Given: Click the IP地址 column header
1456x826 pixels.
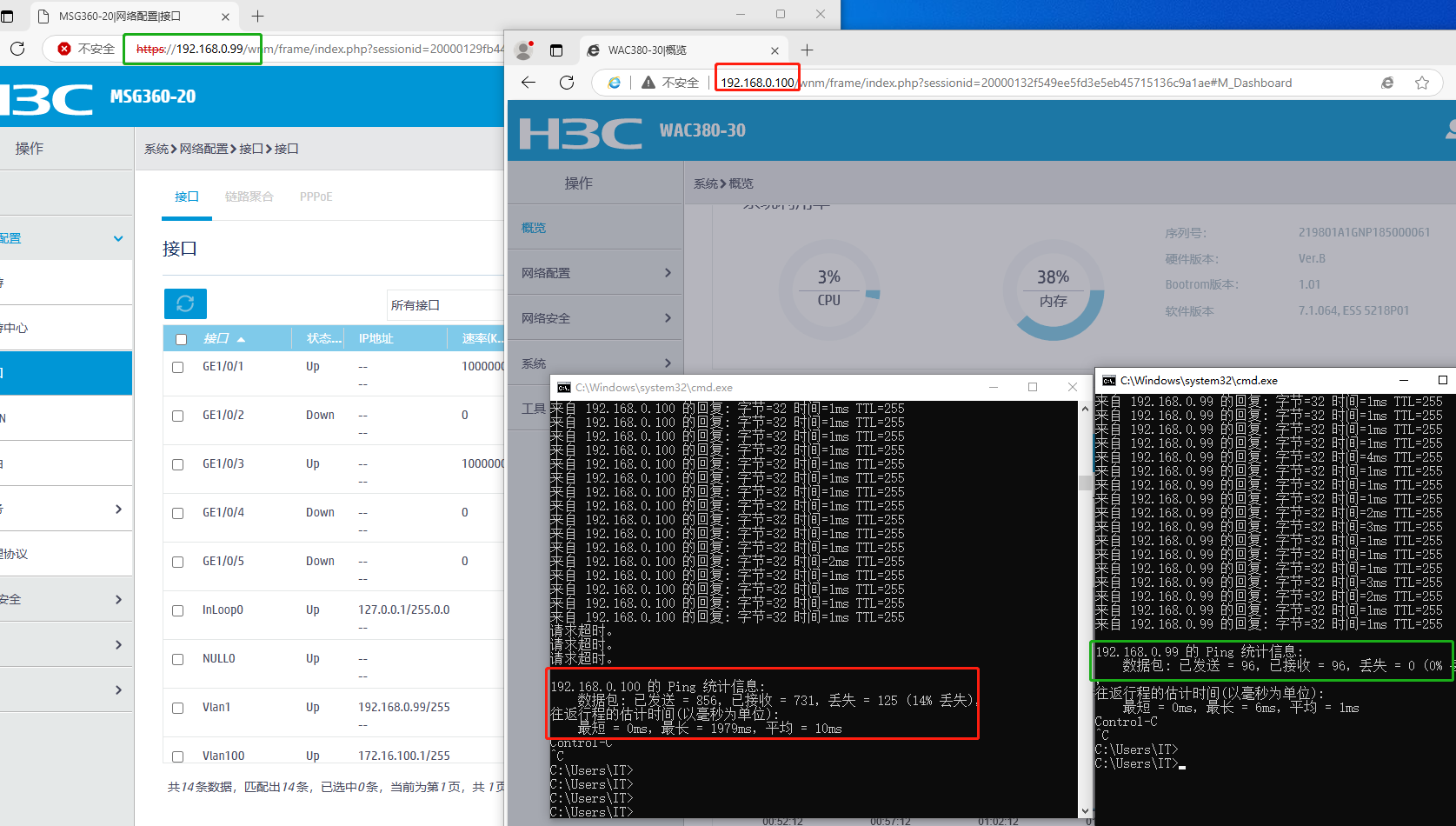Looking at the screenshot, I should tap(376, 339).
